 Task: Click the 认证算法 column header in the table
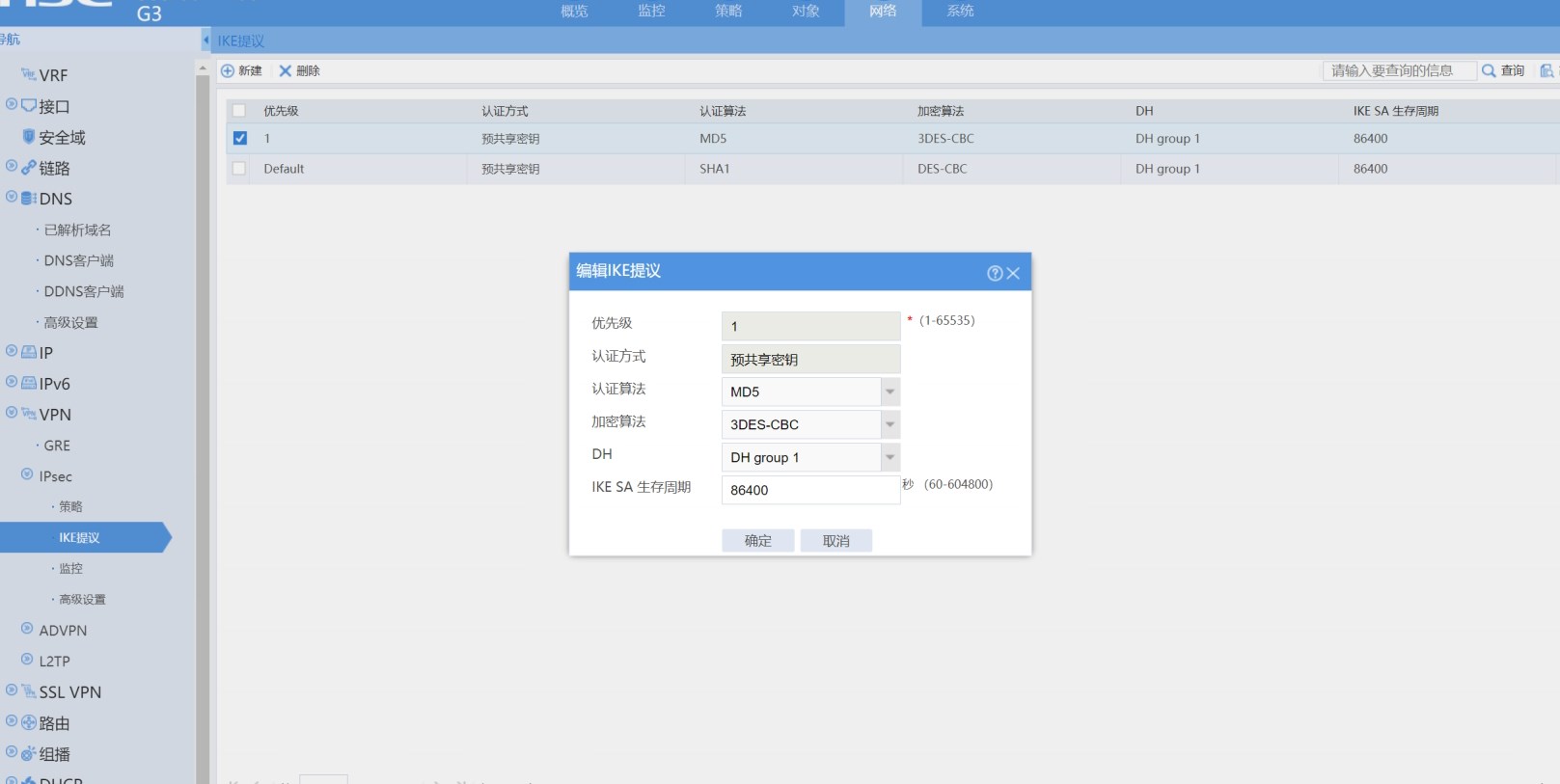click(723, 111)
